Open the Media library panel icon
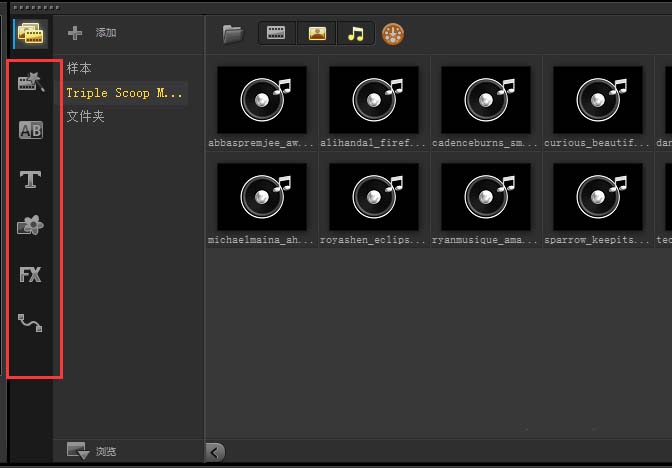Viewport: 672px width, 468px height. [x=30, y=33]
